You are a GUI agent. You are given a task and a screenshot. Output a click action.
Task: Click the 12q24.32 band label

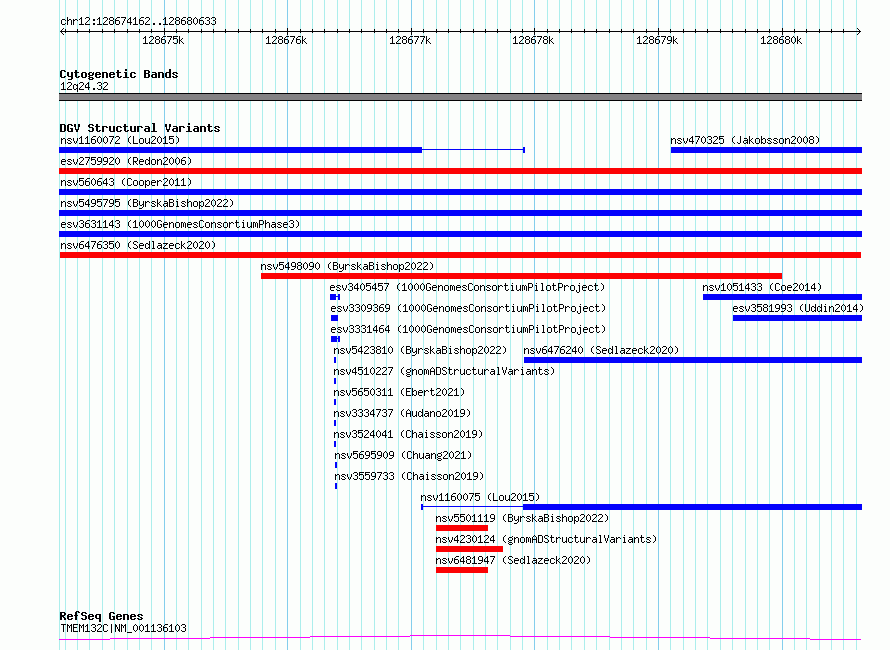(84, 86)
